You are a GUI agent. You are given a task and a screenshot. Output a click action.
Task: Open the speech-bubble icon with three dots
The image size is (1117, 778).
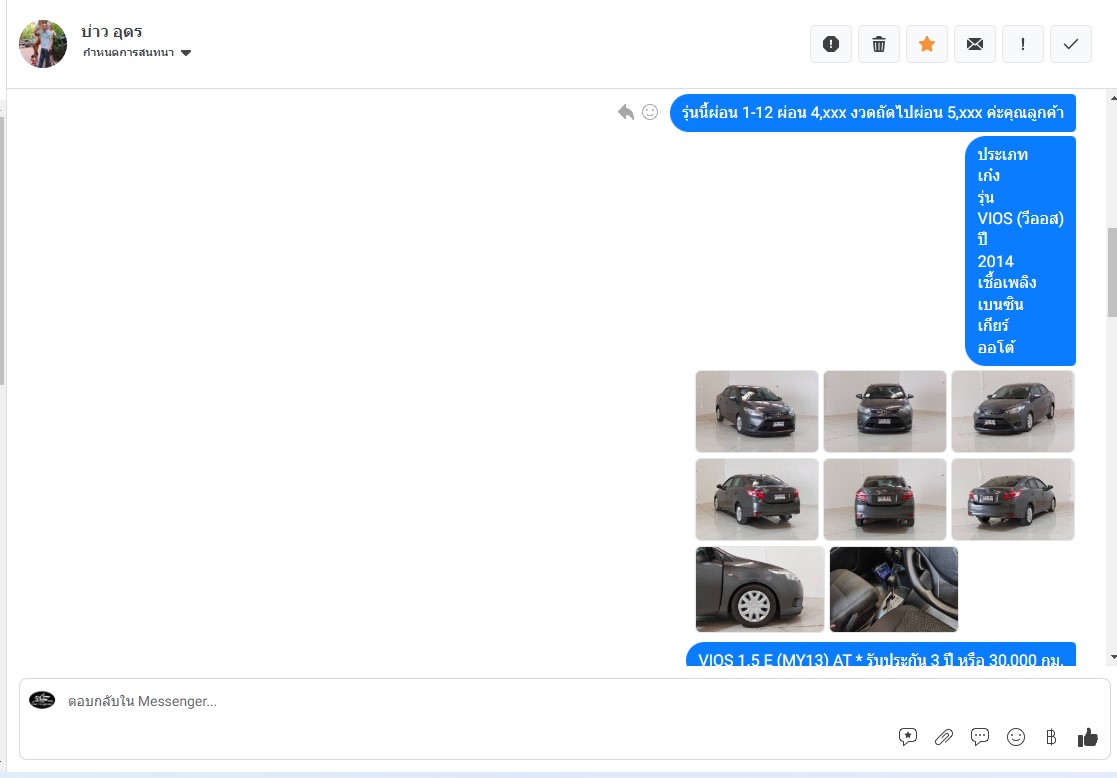[x=980, y=737]
